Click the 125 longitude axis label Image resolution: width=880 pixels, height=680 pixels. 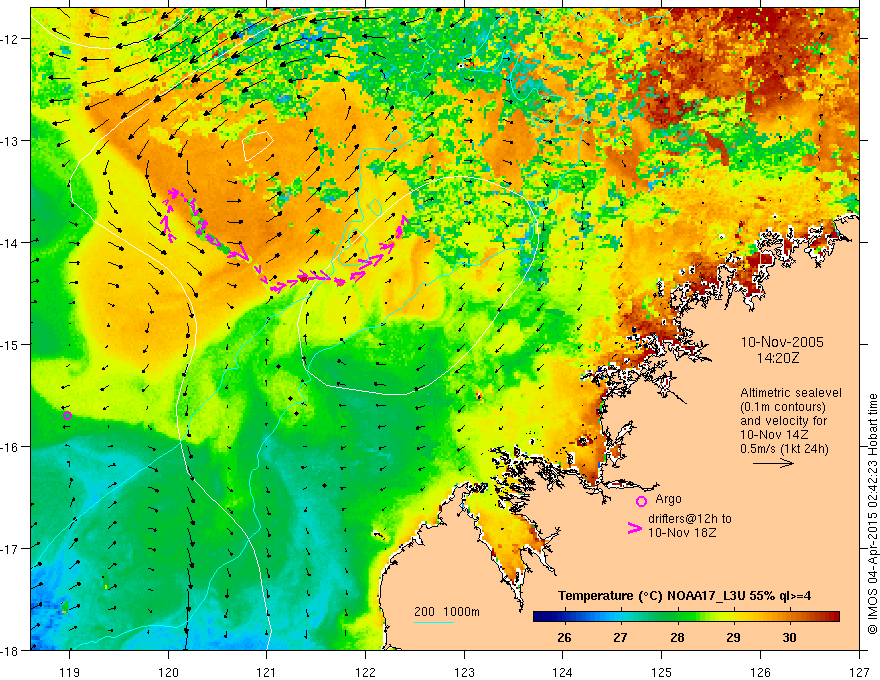pos(662,672)
